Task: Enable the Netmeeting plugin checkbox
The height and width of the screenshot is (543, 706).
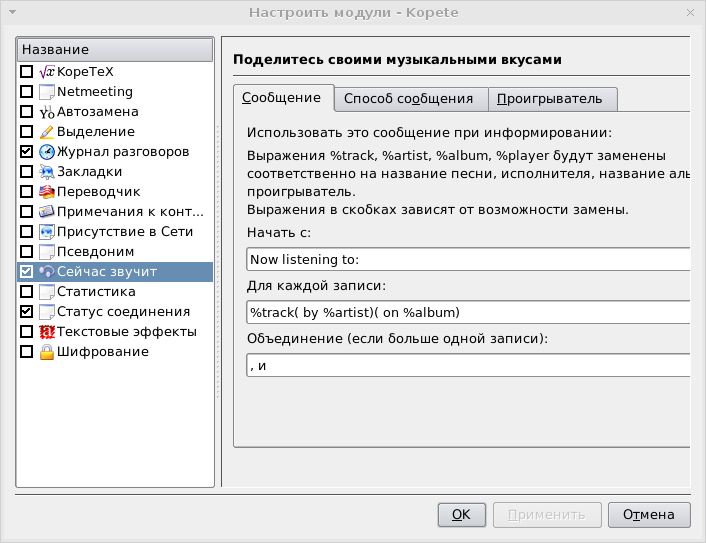Action: pyautogui.click(x=27, y=92)
